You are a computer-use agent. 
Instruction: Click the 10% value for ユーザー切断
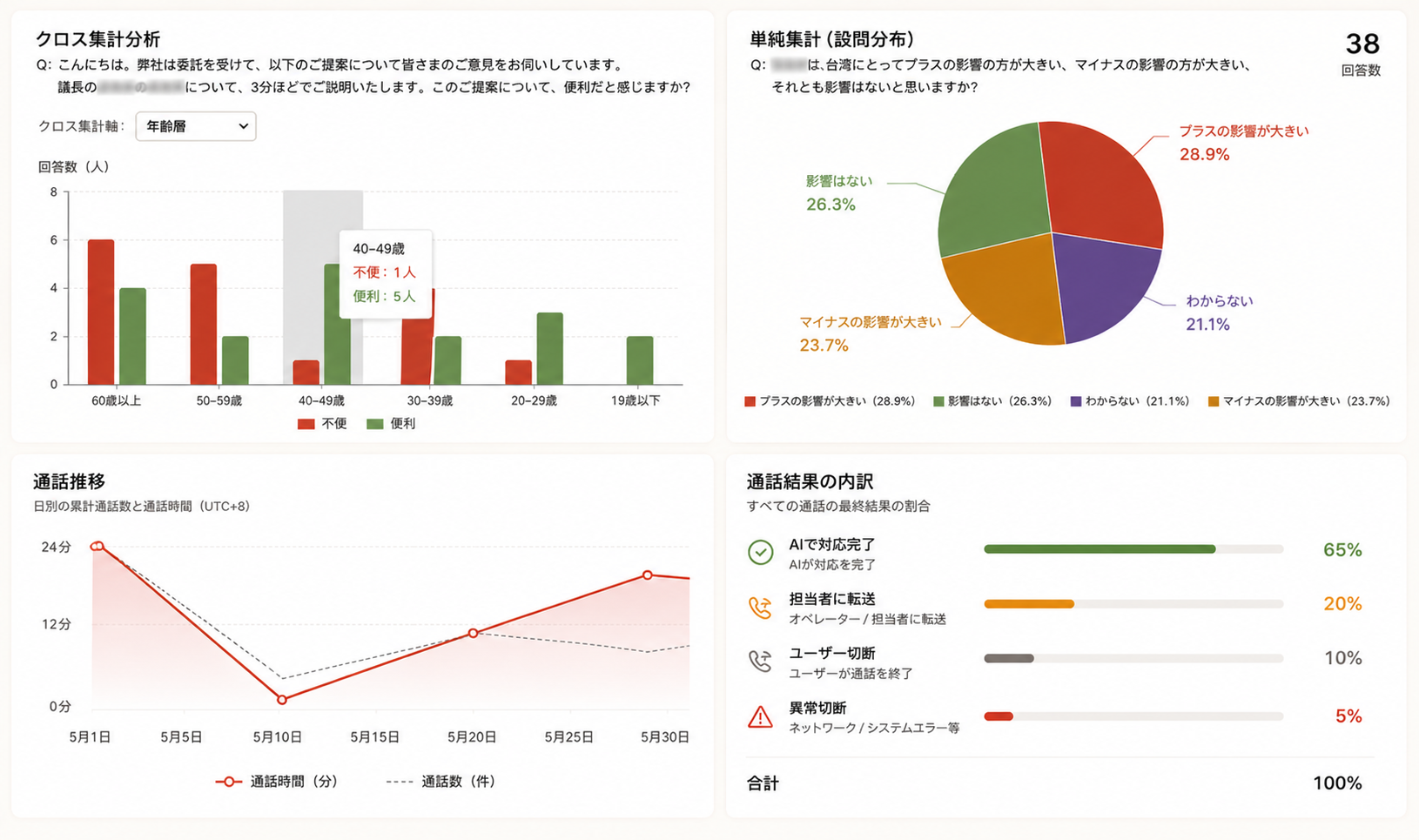tap(1342, 658)
